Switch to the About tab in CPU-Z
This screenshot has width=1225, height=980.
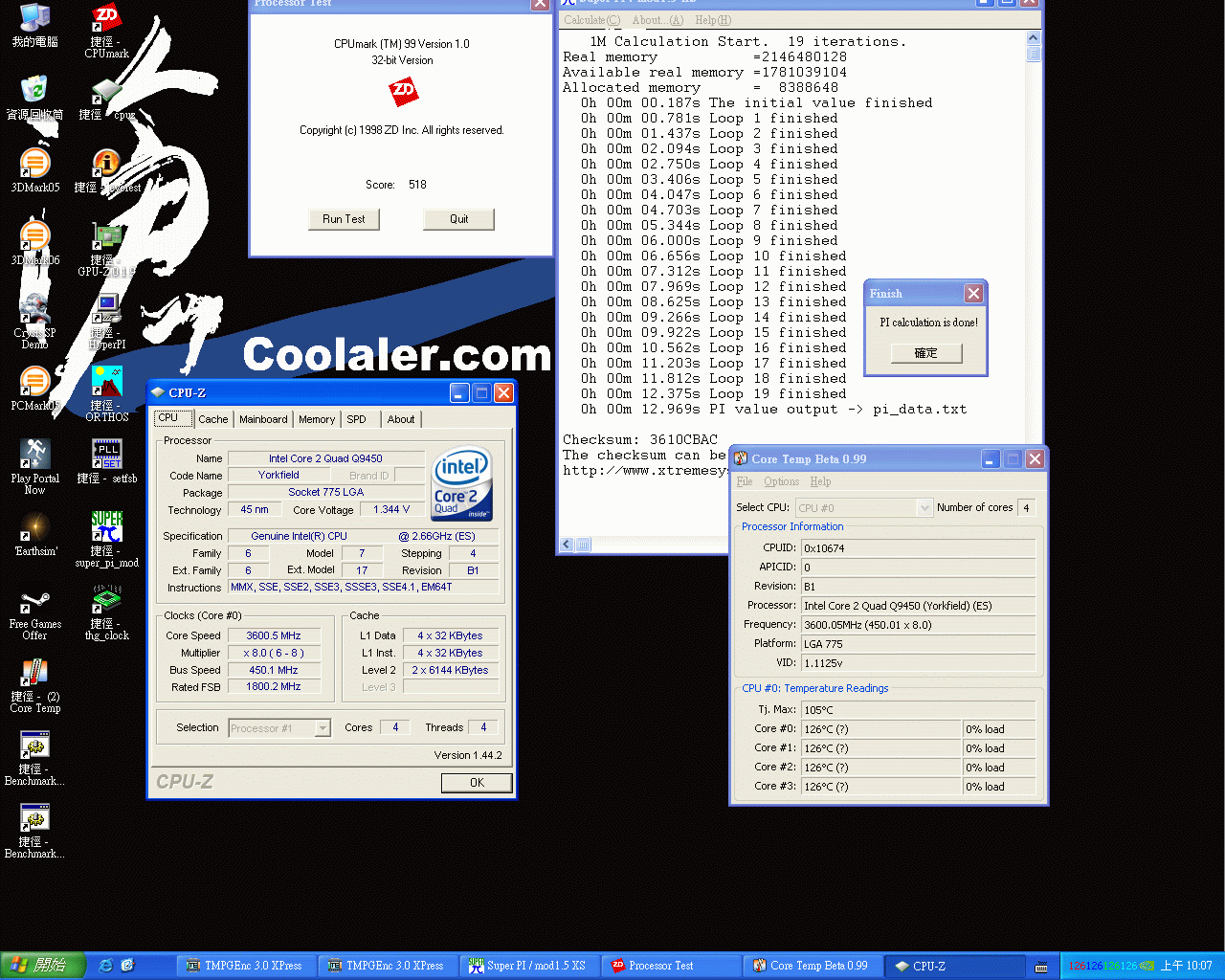(401, 419)
